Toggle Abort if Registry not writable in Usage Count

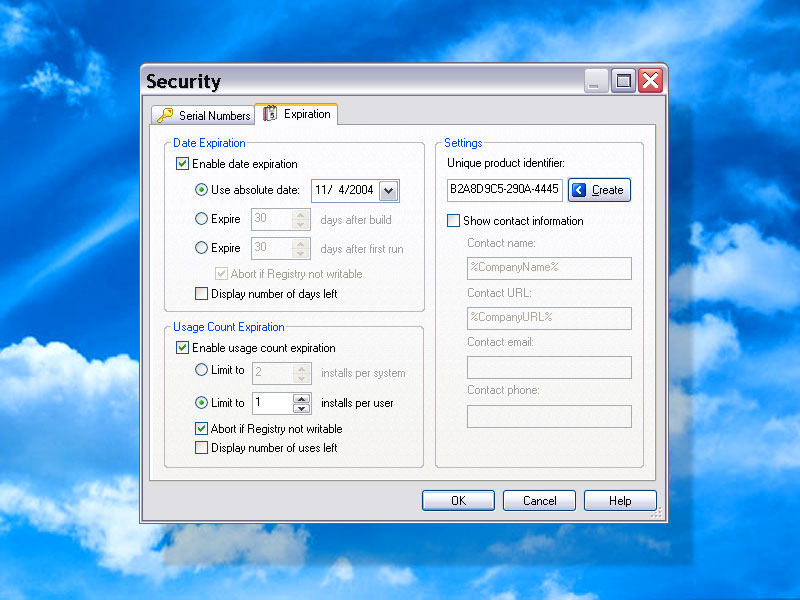pos(202,429)
